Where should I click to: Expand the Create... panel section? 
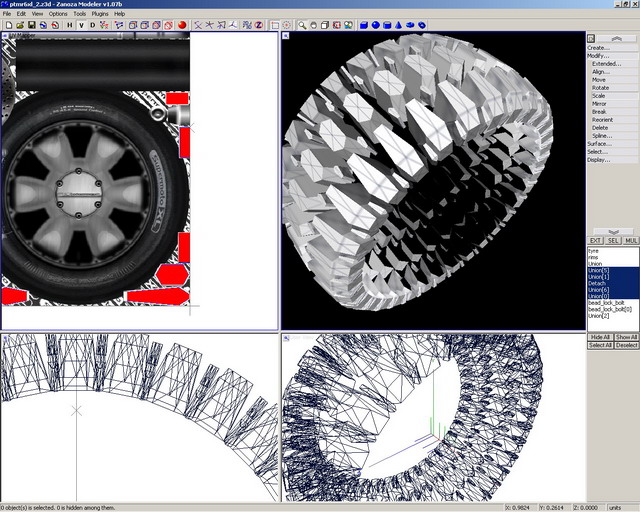(x=598, y=47)
